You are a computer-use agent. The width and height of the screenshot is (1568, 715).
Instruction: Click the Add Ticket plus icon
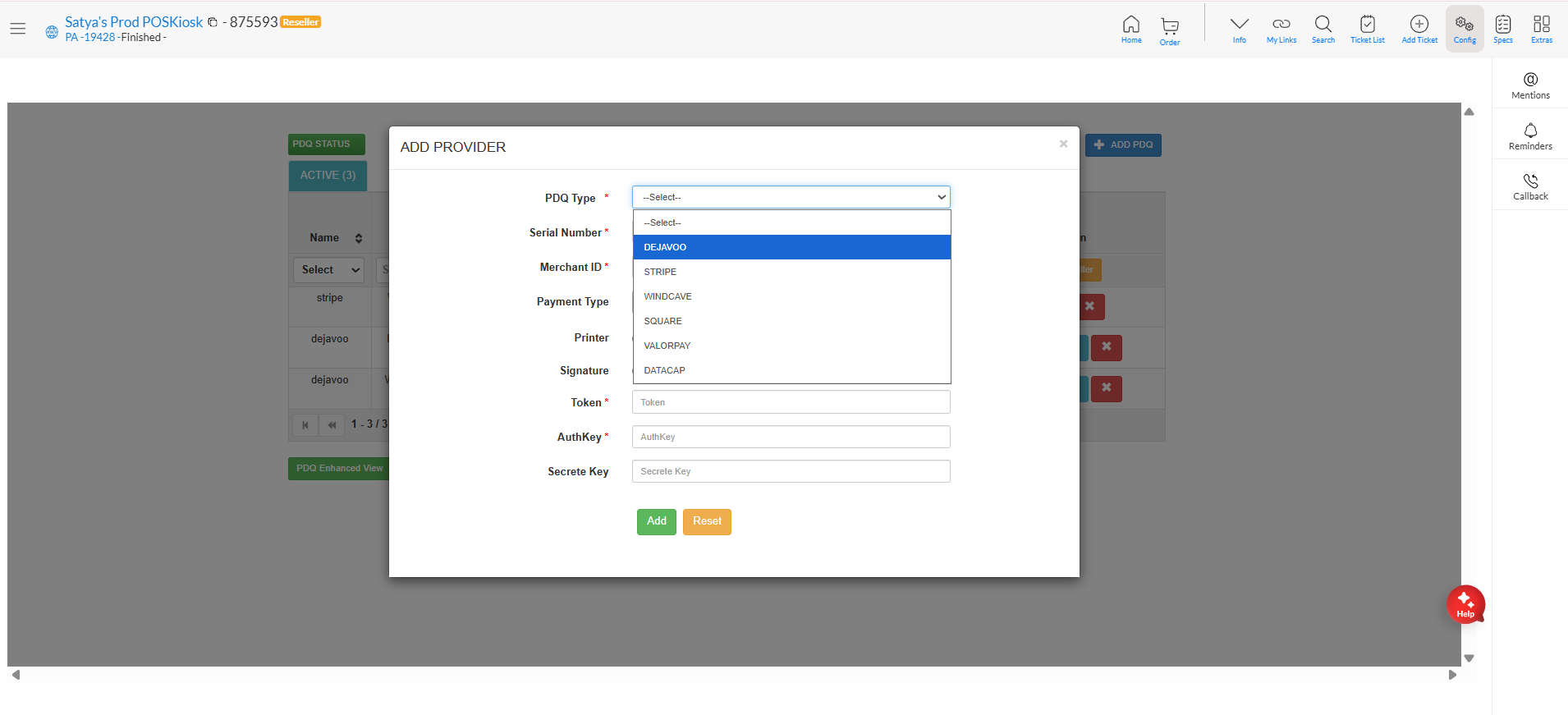tap(1419, 28)
